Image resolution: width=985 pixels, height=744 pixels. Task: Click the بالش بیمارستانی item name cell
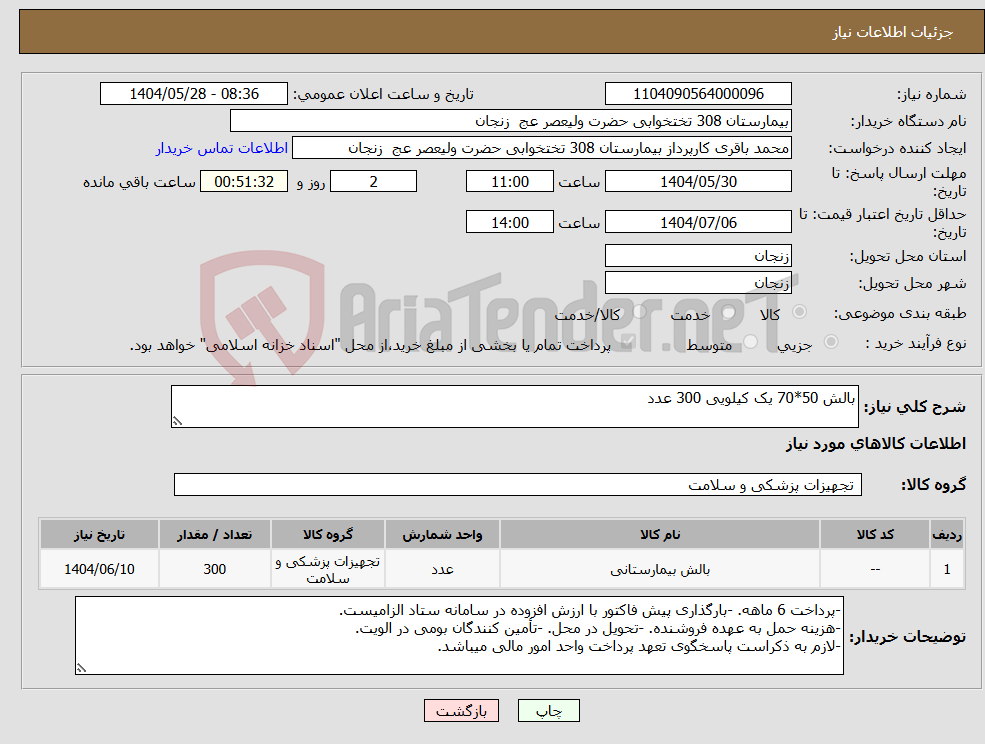point(660,569)
